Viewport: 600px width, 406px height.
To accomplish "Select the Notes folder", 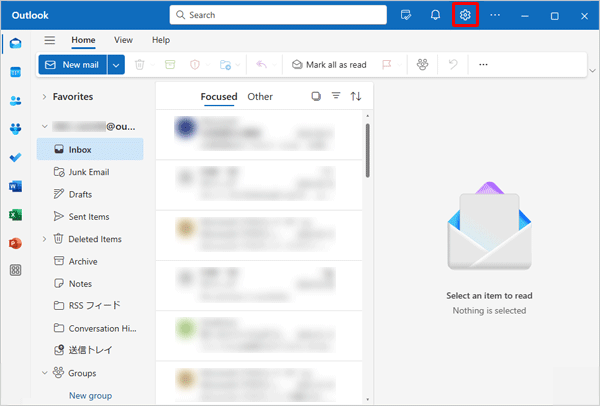I will [90, 284].
